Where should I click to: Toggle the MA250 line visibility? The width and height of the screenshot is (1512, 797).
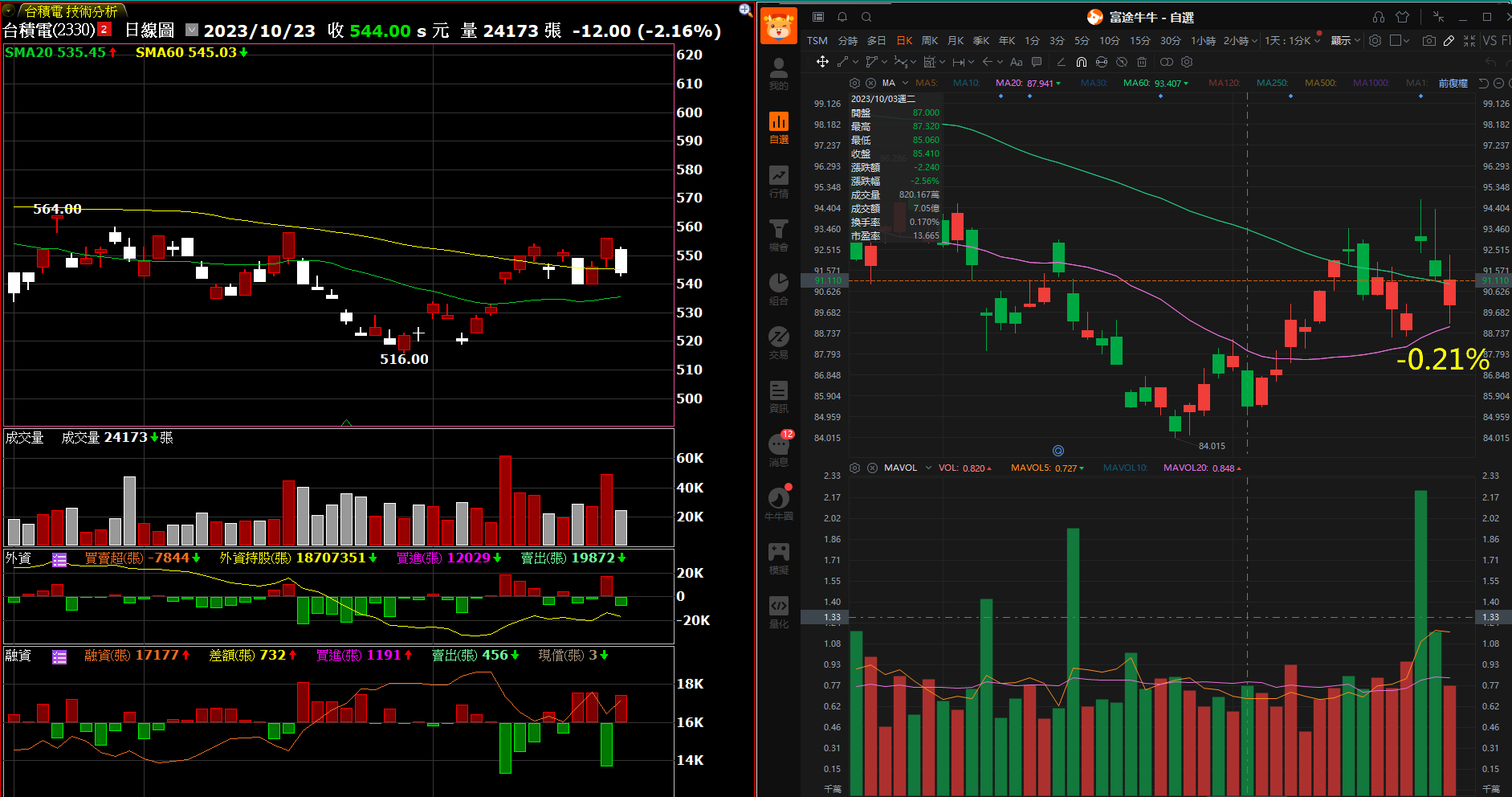coord(1272,83)
